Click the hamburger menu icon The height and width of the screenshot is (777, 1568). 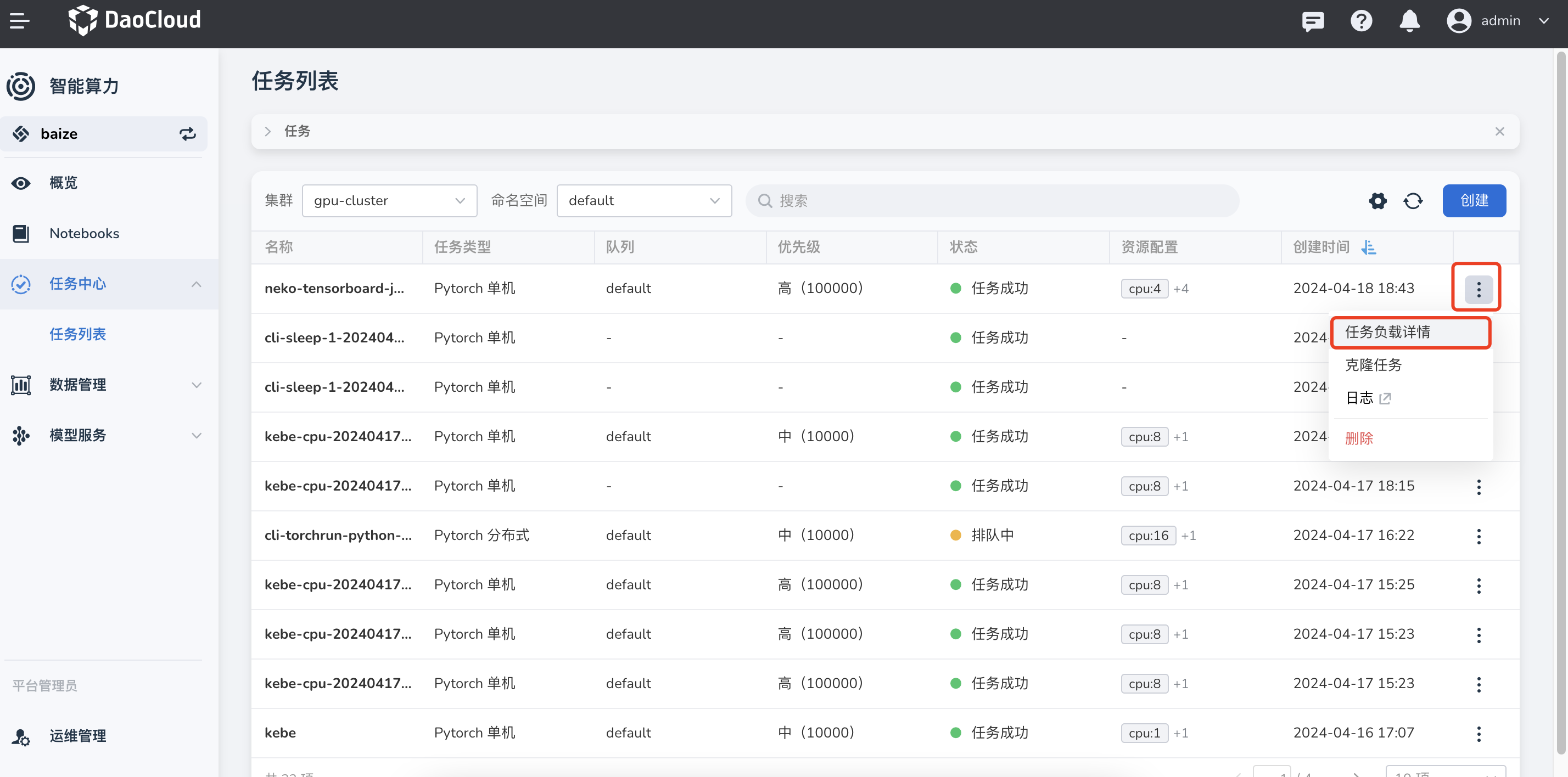19,21
